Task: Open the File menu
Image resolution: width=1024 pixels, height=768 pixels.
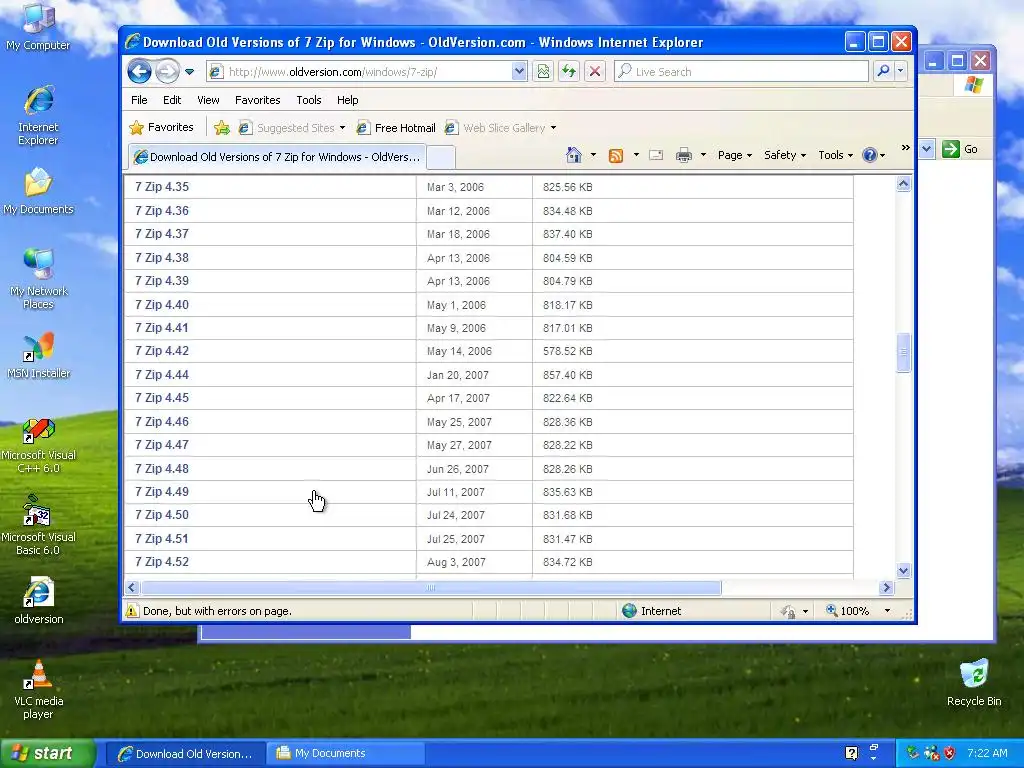Action: [139, 100]
